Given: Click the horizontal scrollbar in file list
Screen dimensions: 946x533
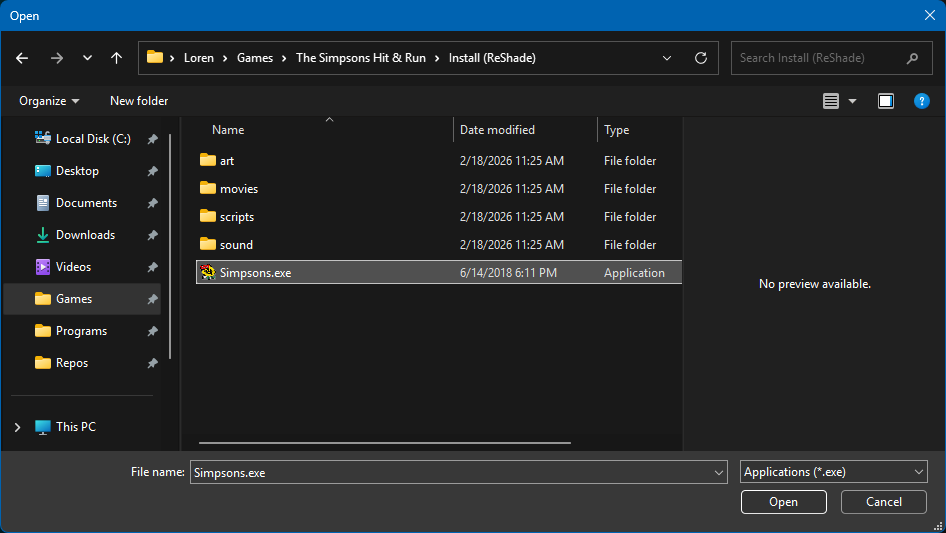Looking at the screenshot, I should pos(385,443).
